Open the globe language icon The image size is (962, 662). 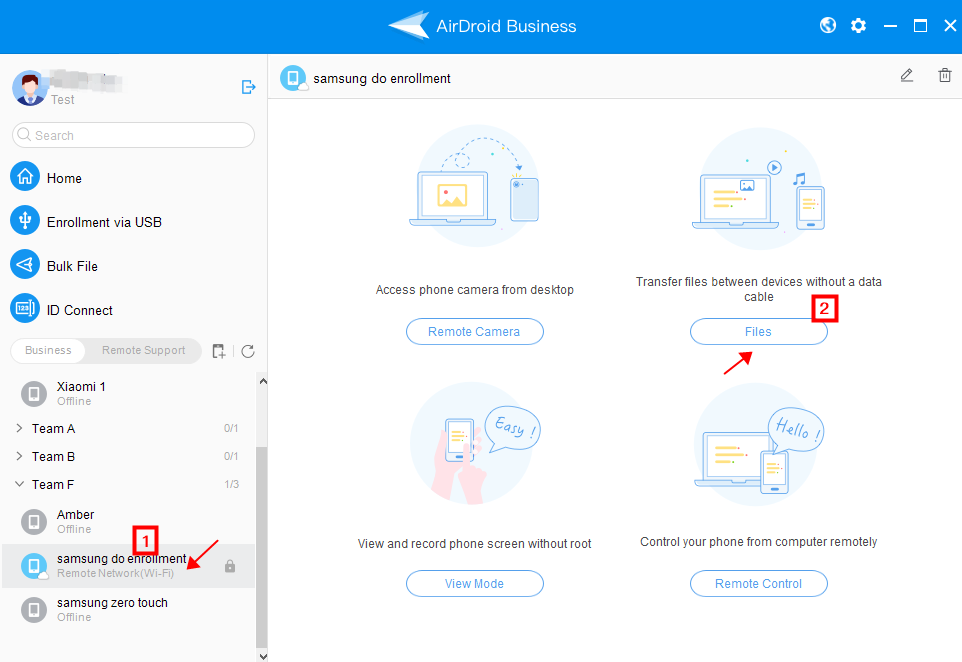tap(828, 26)
